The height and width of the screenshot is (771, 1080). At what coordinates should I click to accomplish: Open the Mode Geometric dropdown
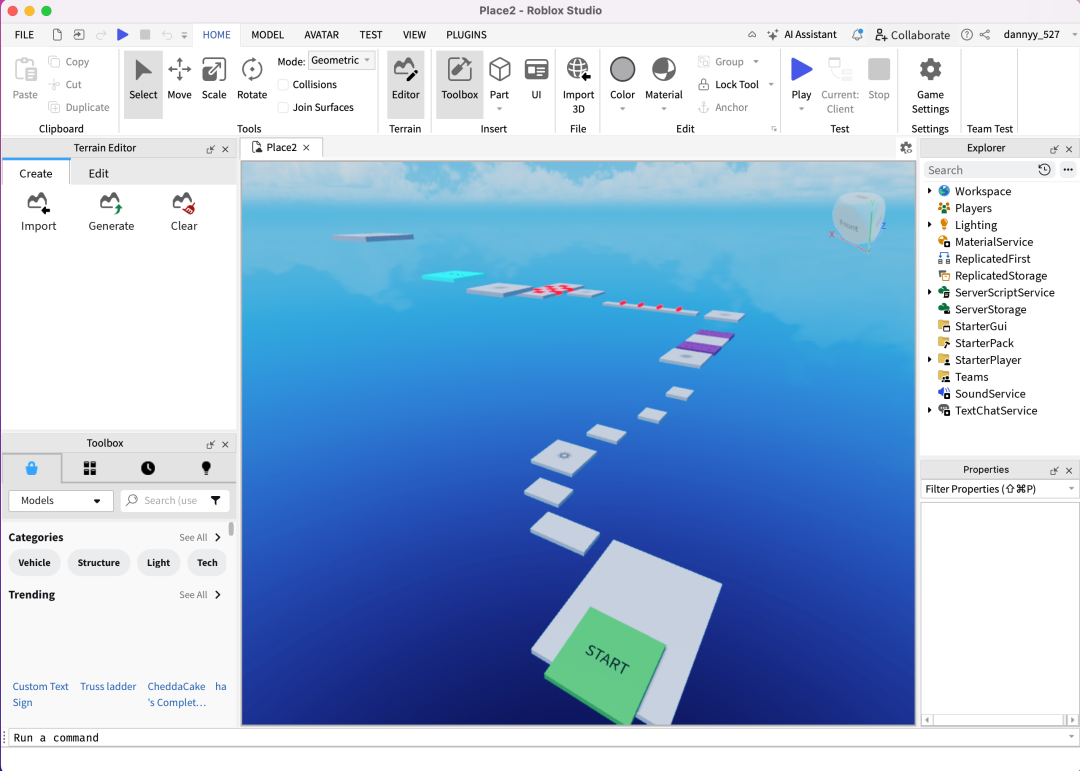pyautogui.click(x=341, y=61)
